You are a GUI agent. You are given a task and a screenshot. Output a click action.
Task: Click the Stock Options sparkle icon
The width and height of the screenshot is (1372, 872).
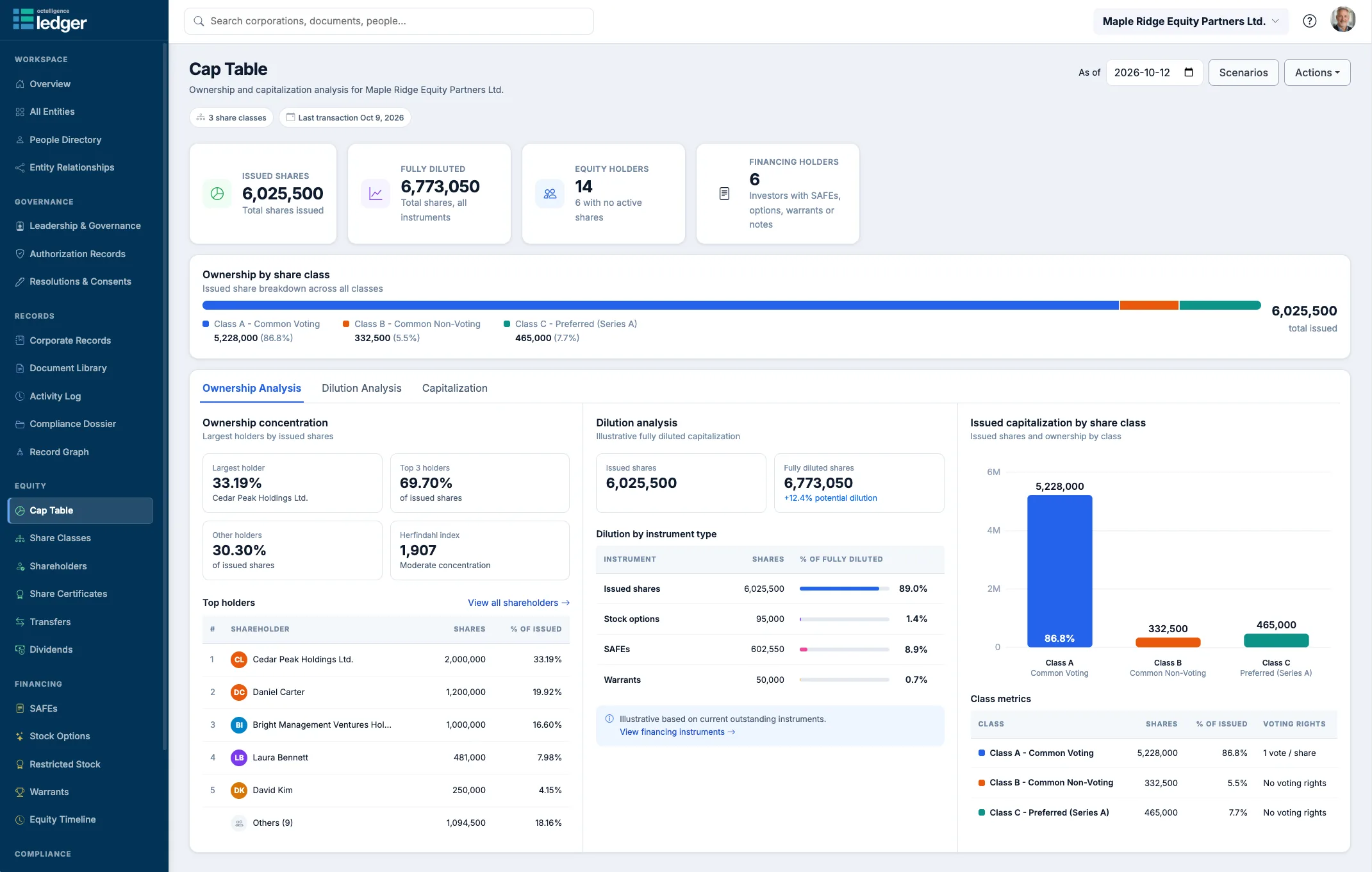[20, 736]
